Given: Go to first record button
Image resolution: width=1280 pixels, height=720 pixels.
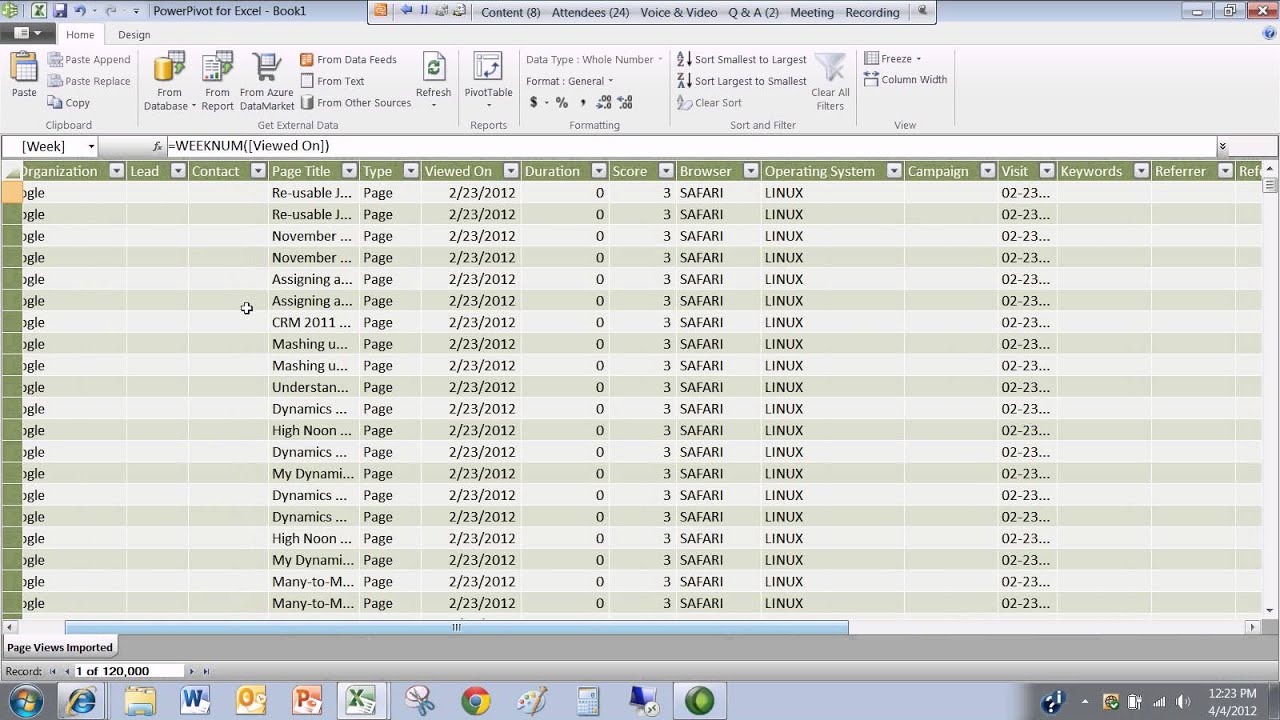Looking at the screenshot, I should click(x=55, y=671).
